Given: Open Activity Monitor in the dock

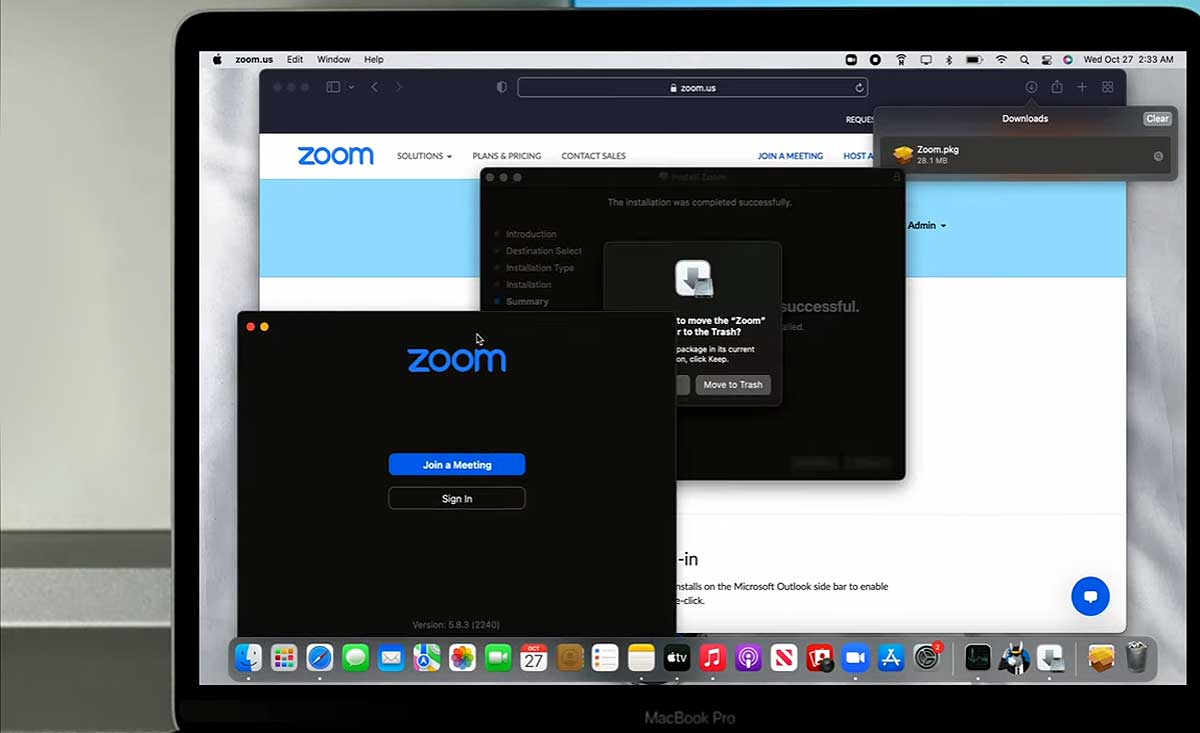Looking at the screenshot, I should (x=977, y=657).
